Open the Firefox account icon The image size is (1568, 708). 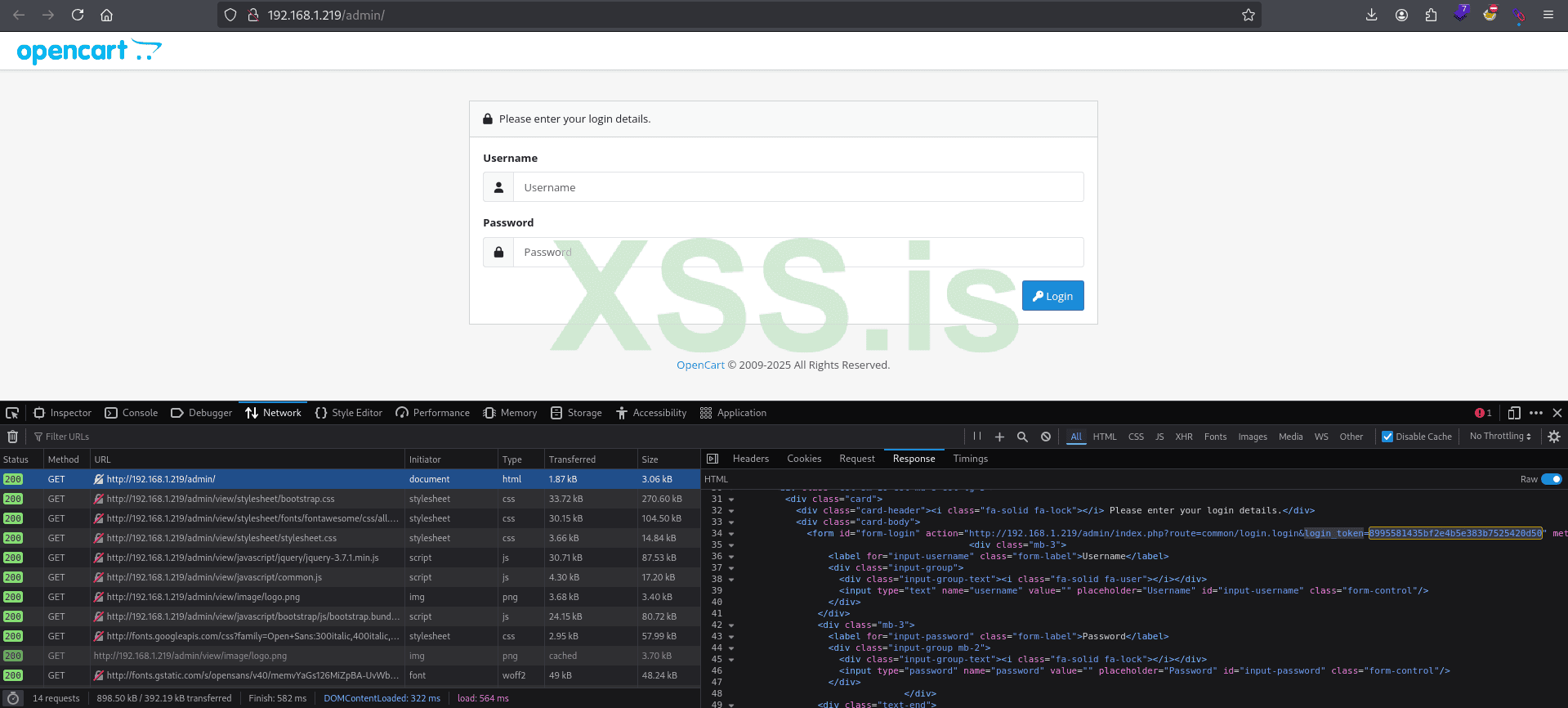point(1401,15)
